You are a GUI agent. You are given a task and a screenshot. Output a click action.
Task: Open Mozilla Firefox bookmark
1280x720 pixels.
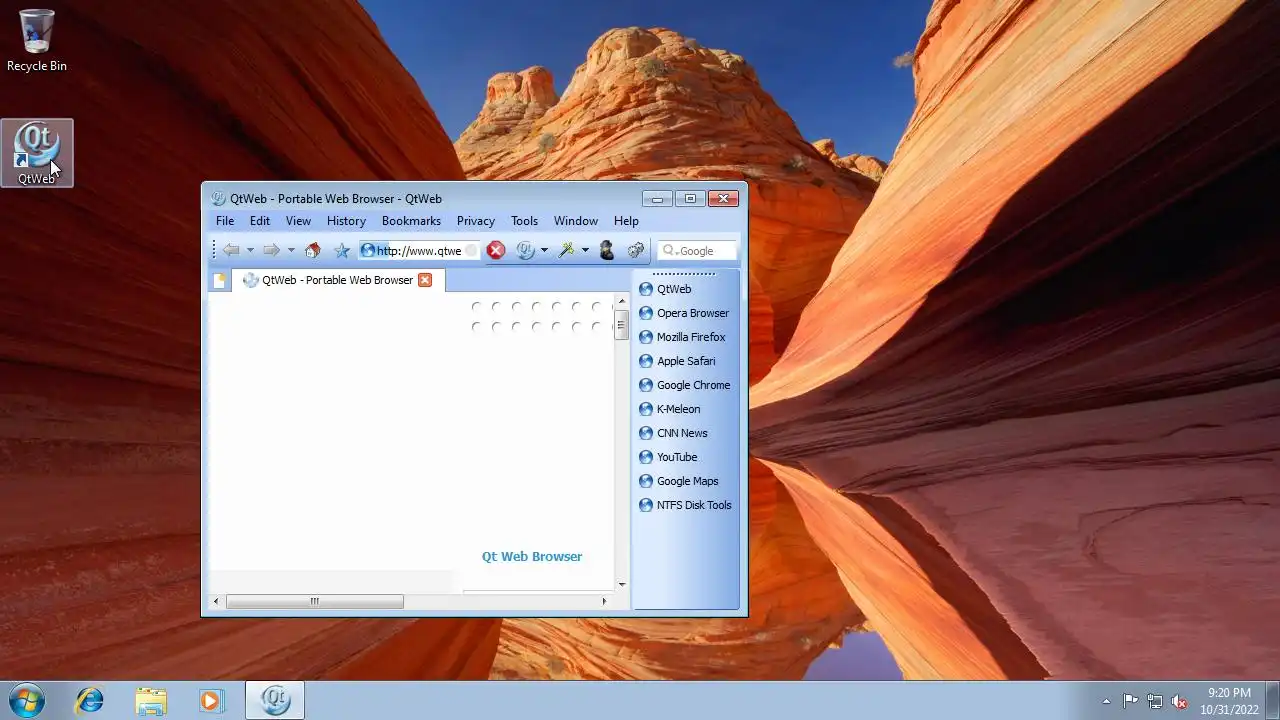[x=682, y=337]
